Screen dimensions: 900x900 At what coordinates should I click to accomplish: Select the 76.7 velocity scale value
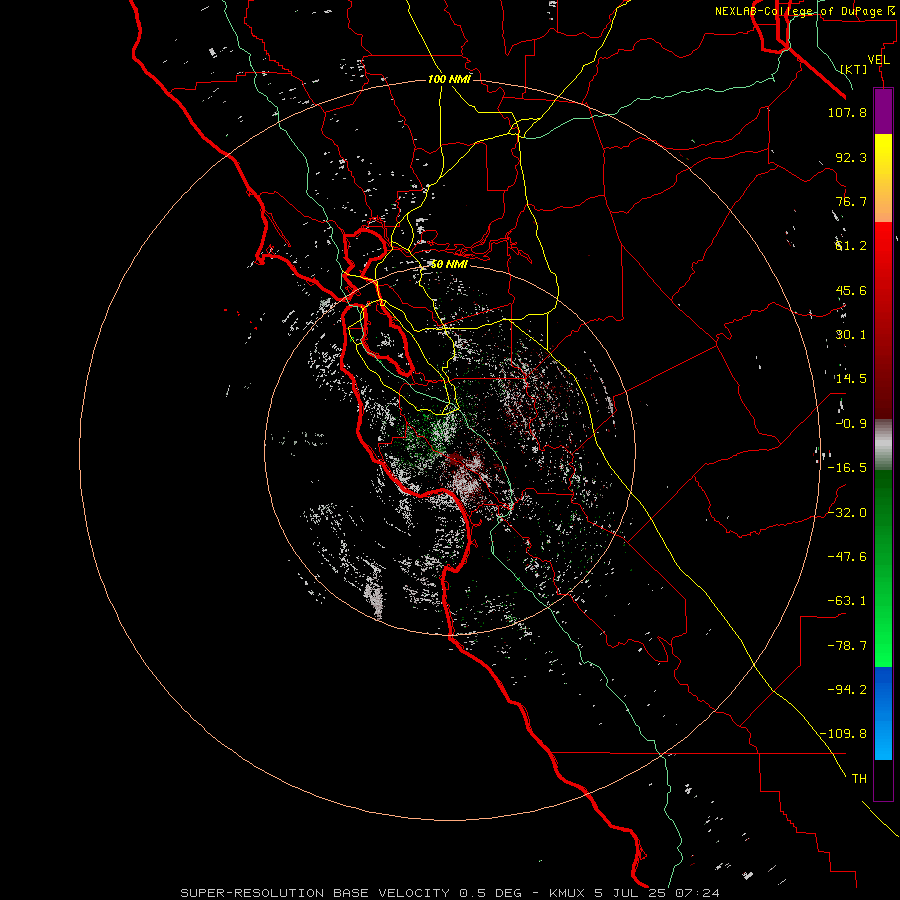pyautogui.click(x=851, y=201)
